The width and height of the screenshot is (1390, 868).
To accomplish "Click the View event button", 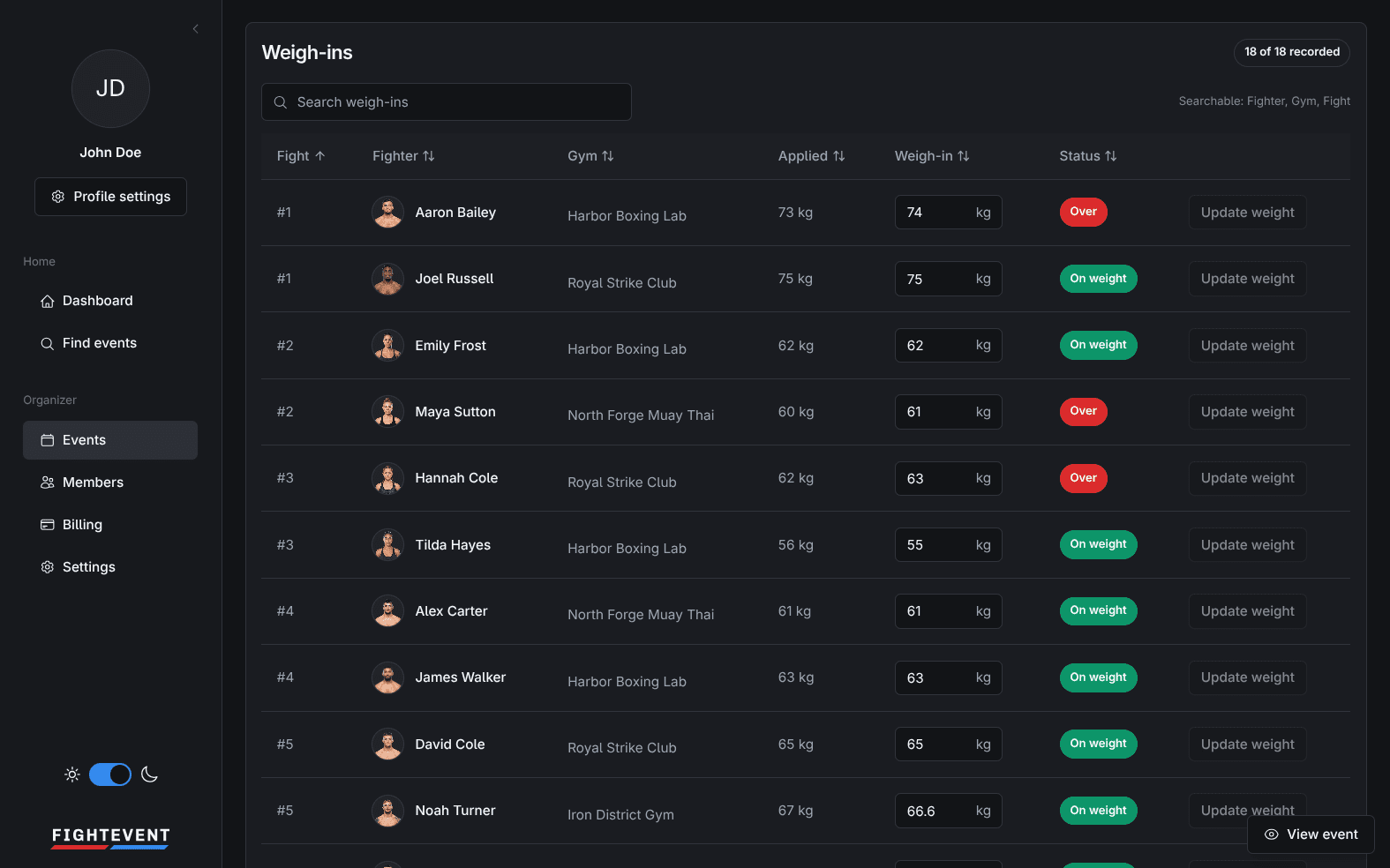I will (x=1311, y=834).
